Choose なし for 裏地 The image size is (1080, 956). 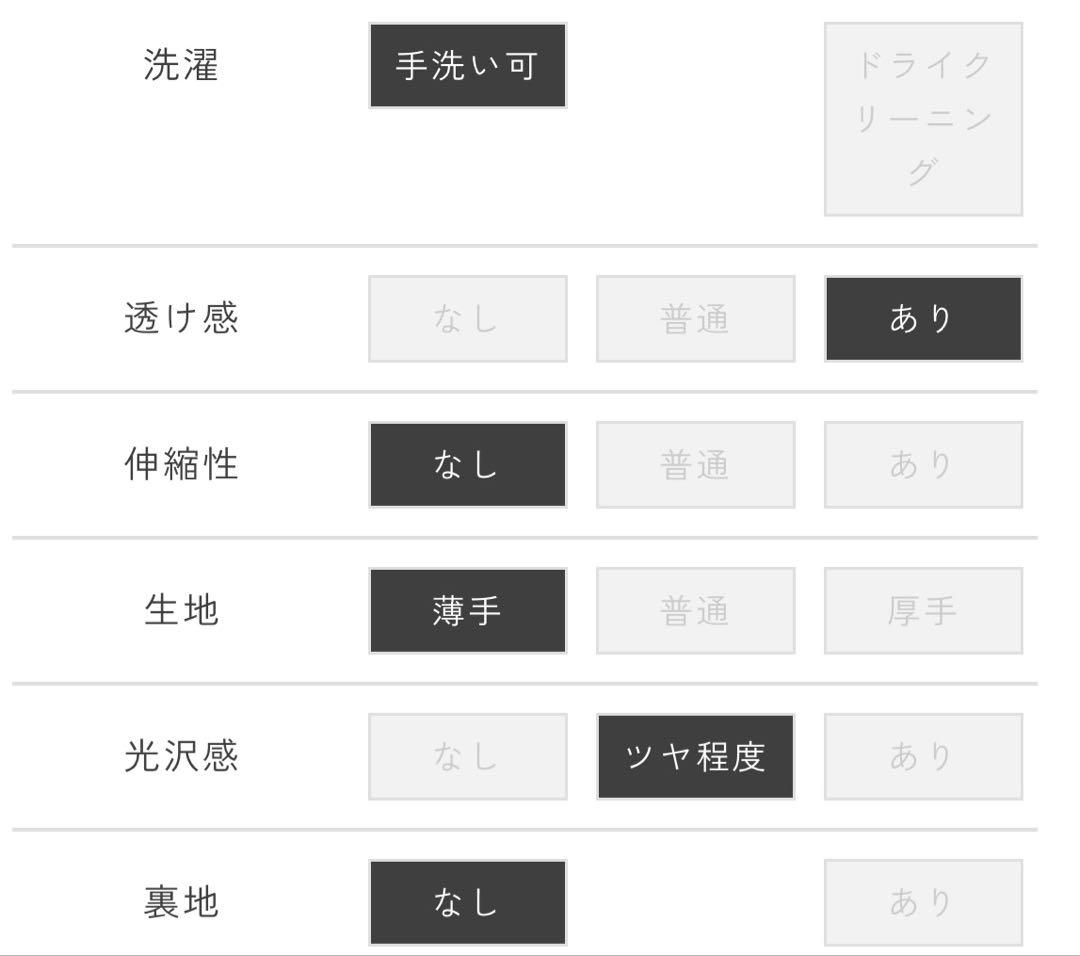(x=466, y=900)
